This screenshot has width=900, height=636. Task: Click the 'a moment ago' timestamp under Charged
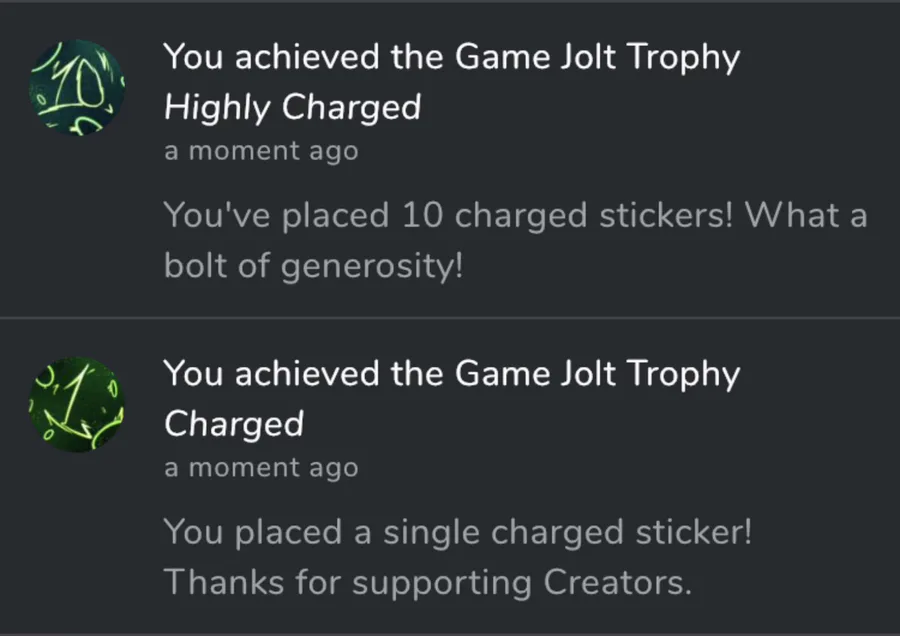[261, 468]
